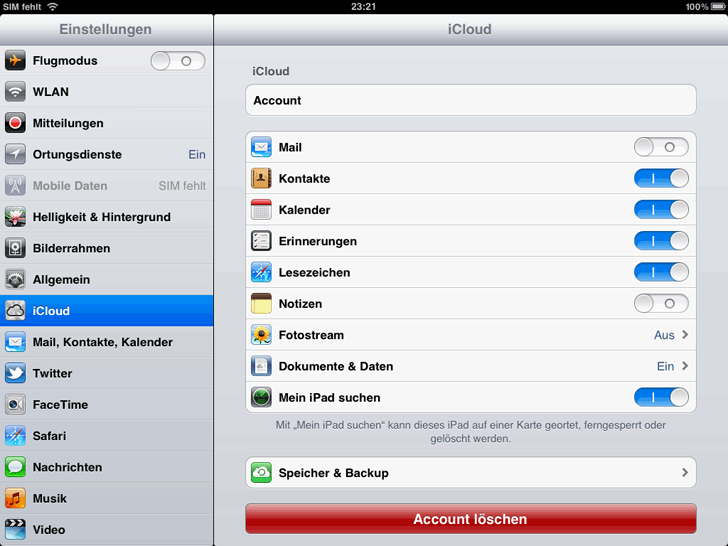
Task: Toggle Mein iPad suchen off
Action: [661, 397]
